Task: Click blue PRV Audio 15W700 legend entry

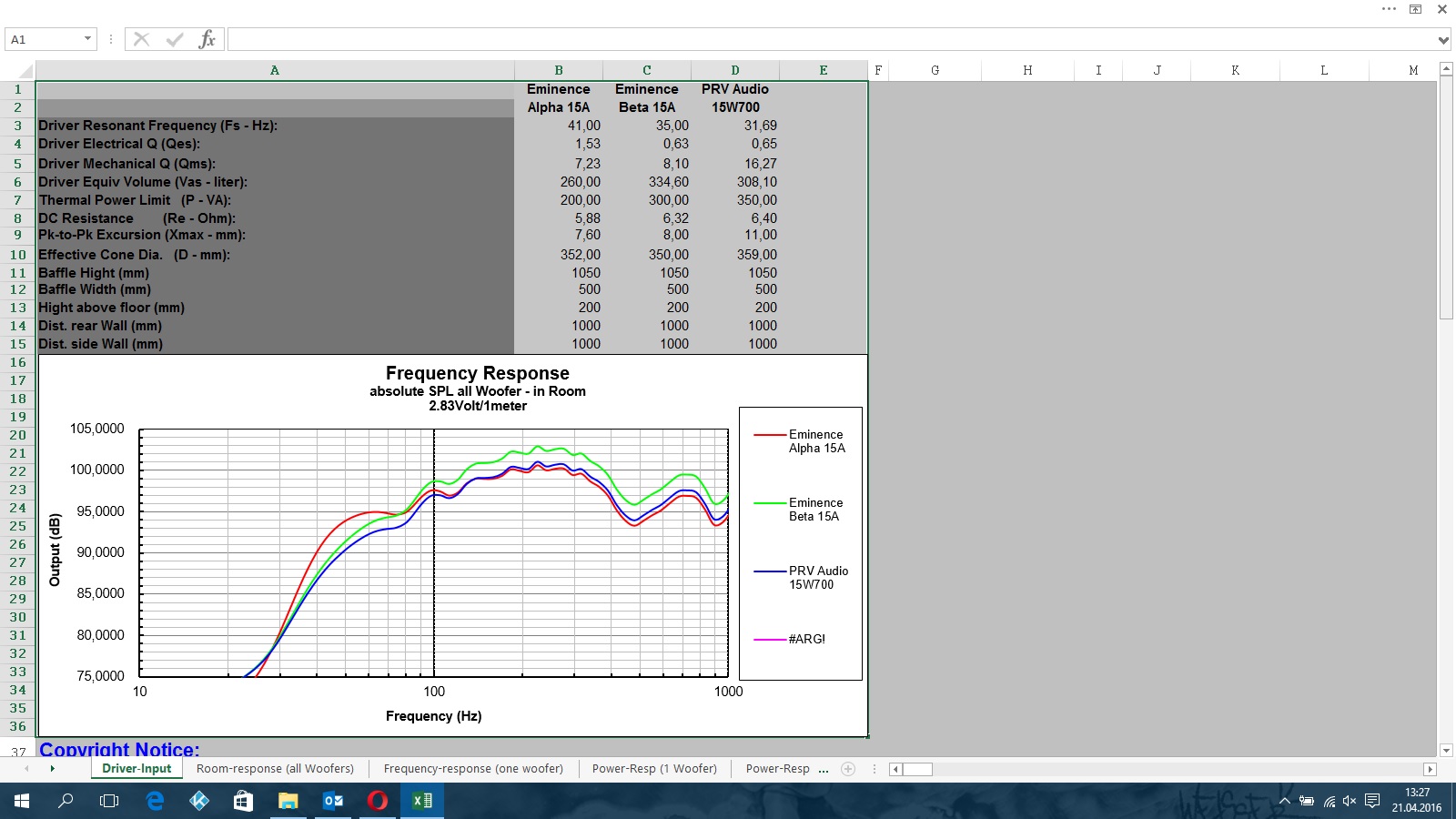Action: click(802, 578)
